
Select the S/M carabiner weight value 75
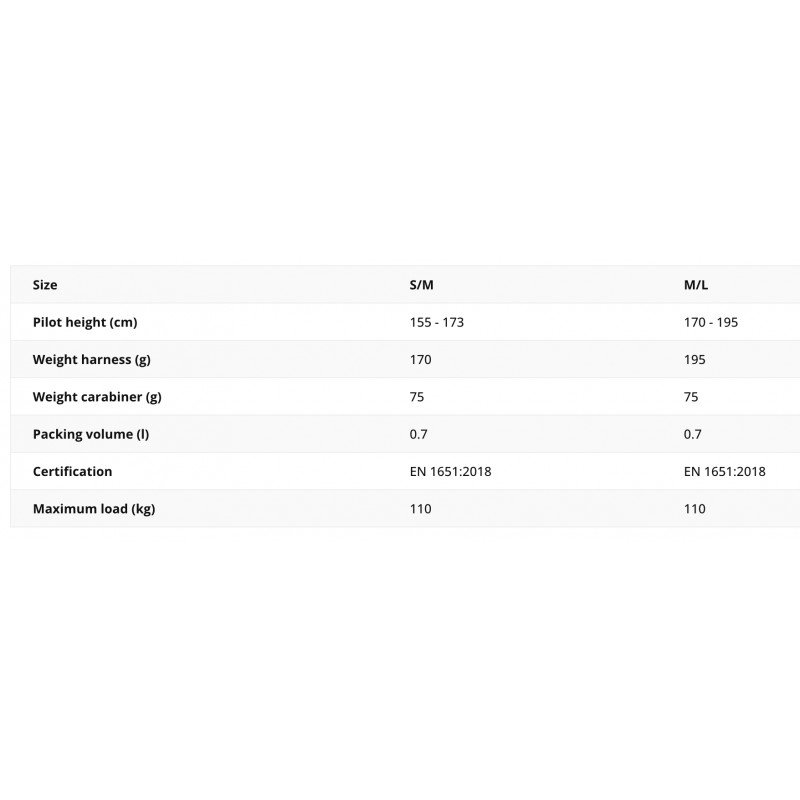(417, 397)
